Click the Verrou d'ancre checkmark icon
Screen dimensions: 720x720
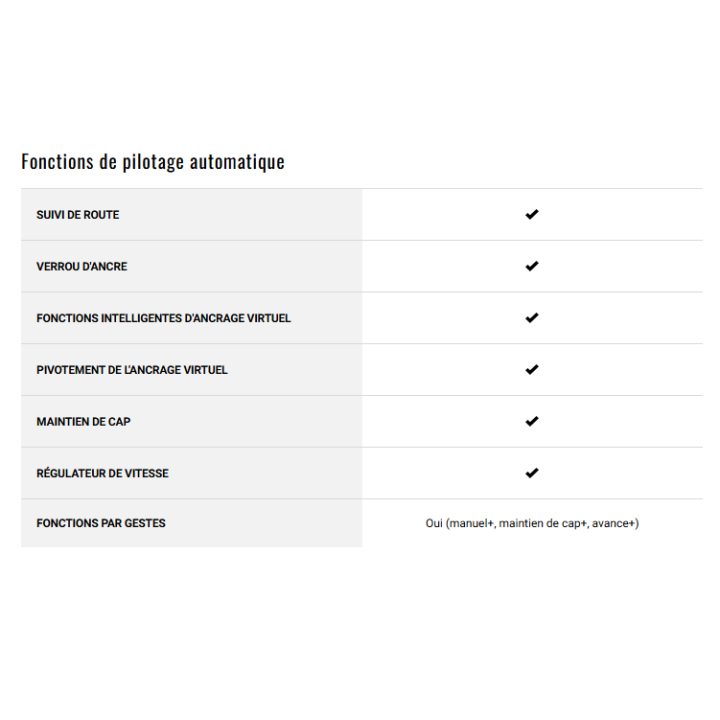(x=532, y=266)
